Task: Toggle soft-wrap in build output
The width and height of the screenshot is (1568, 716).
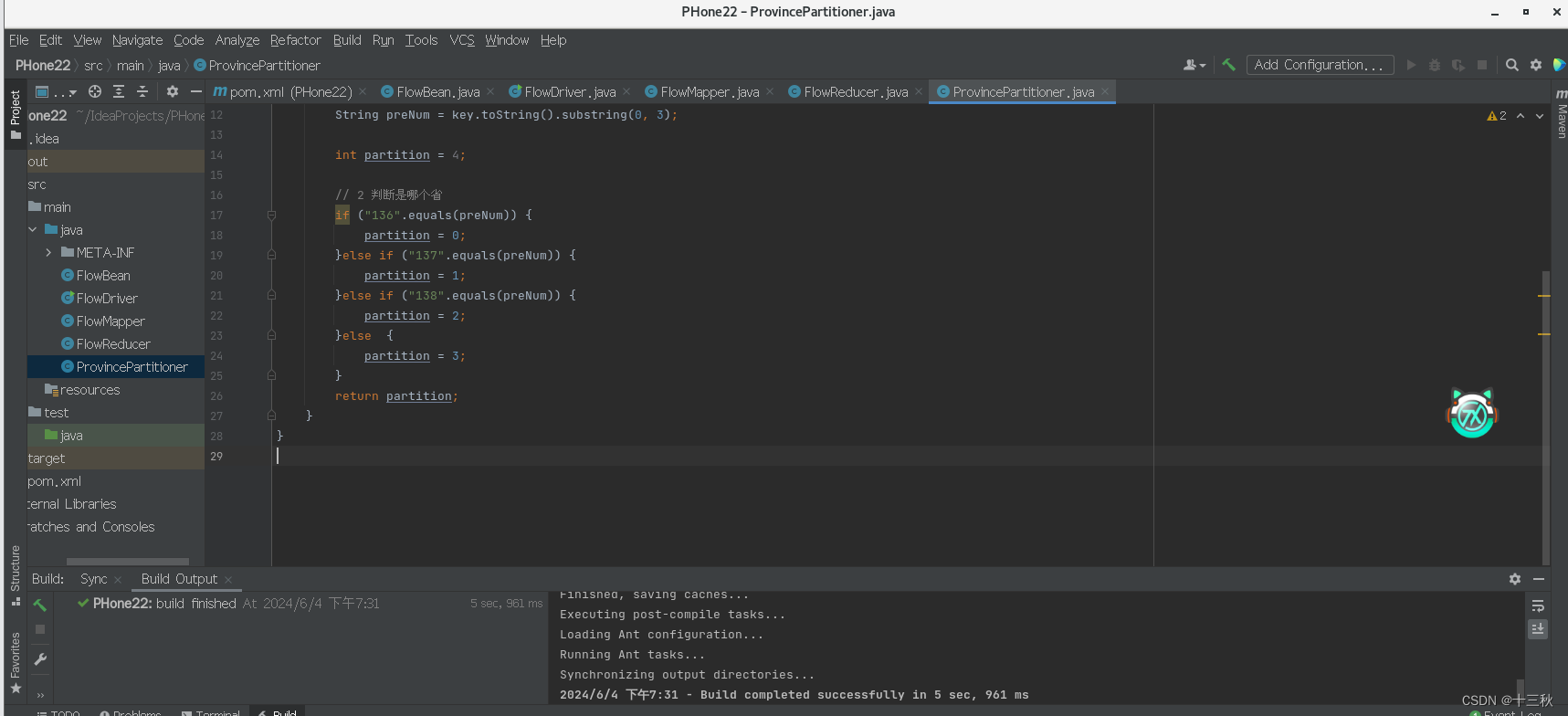Action: tap(1538, 606)
